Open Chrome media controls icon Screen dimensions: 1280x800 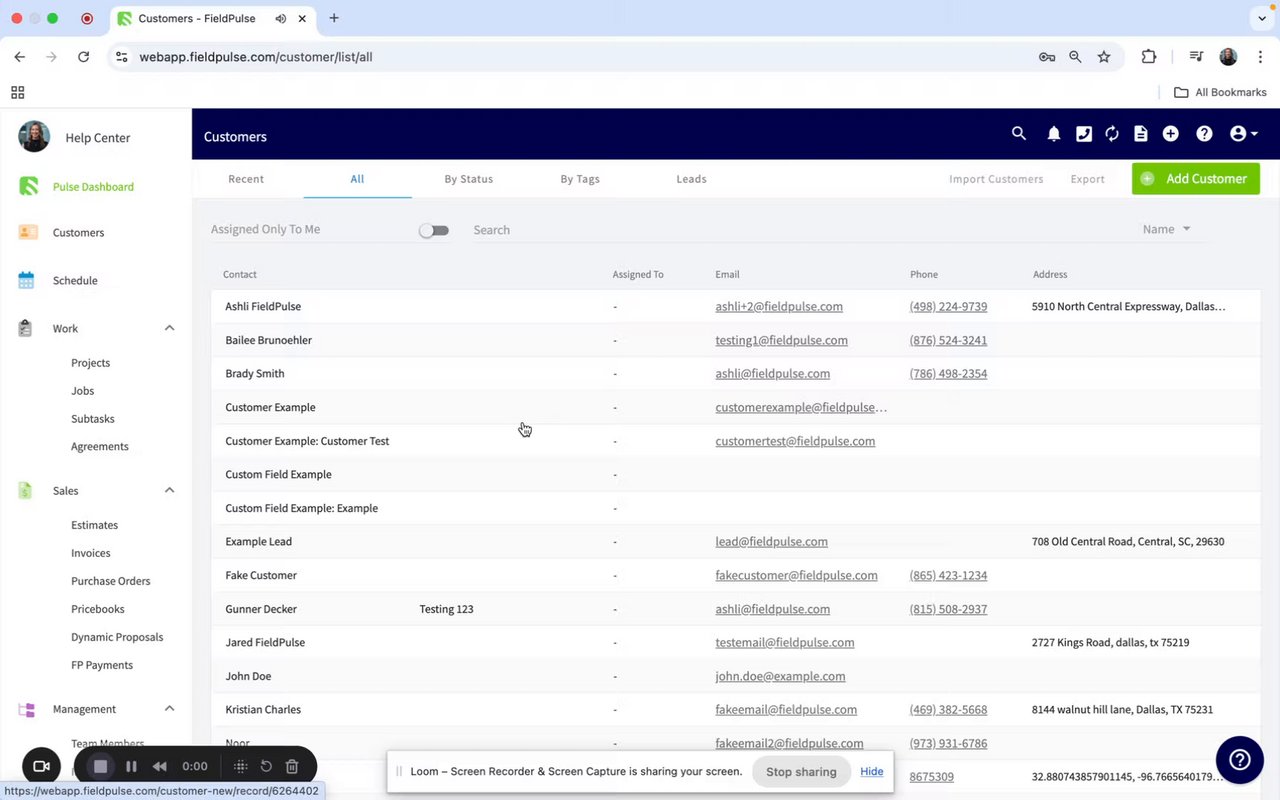pyautogui.click(x=1196, y=57)
